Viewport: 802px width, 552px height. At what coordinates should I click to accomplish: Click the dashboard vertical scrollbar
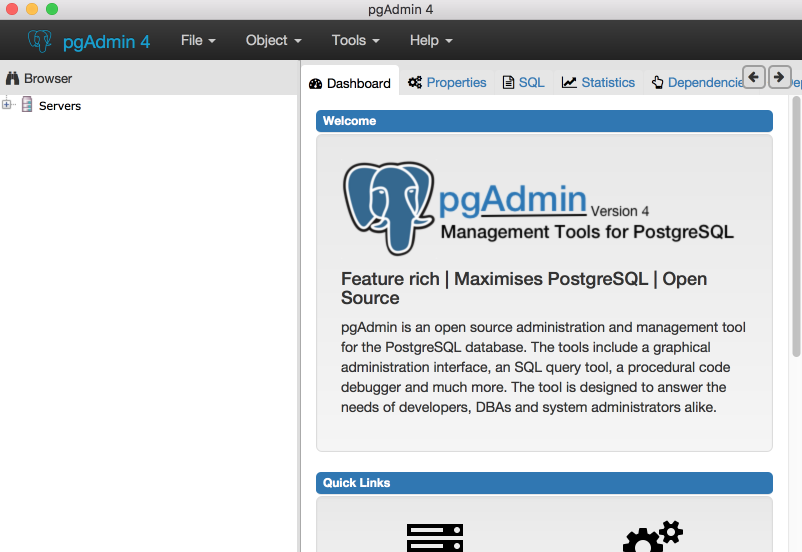796,226
